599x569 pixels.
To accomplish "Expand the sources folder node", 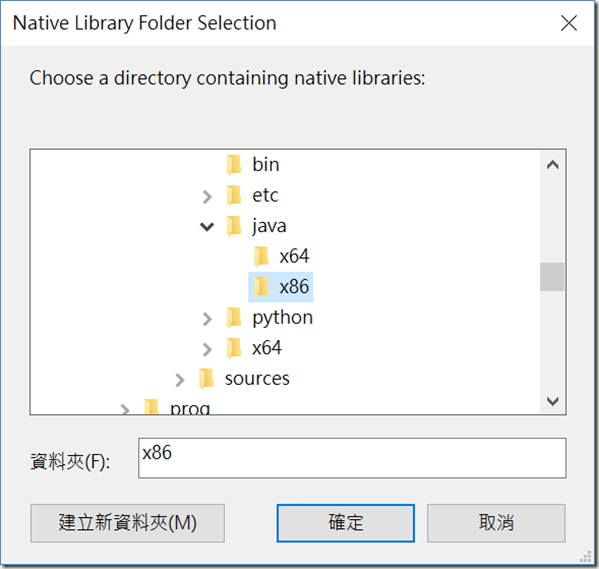I will (x=180, y=380).
